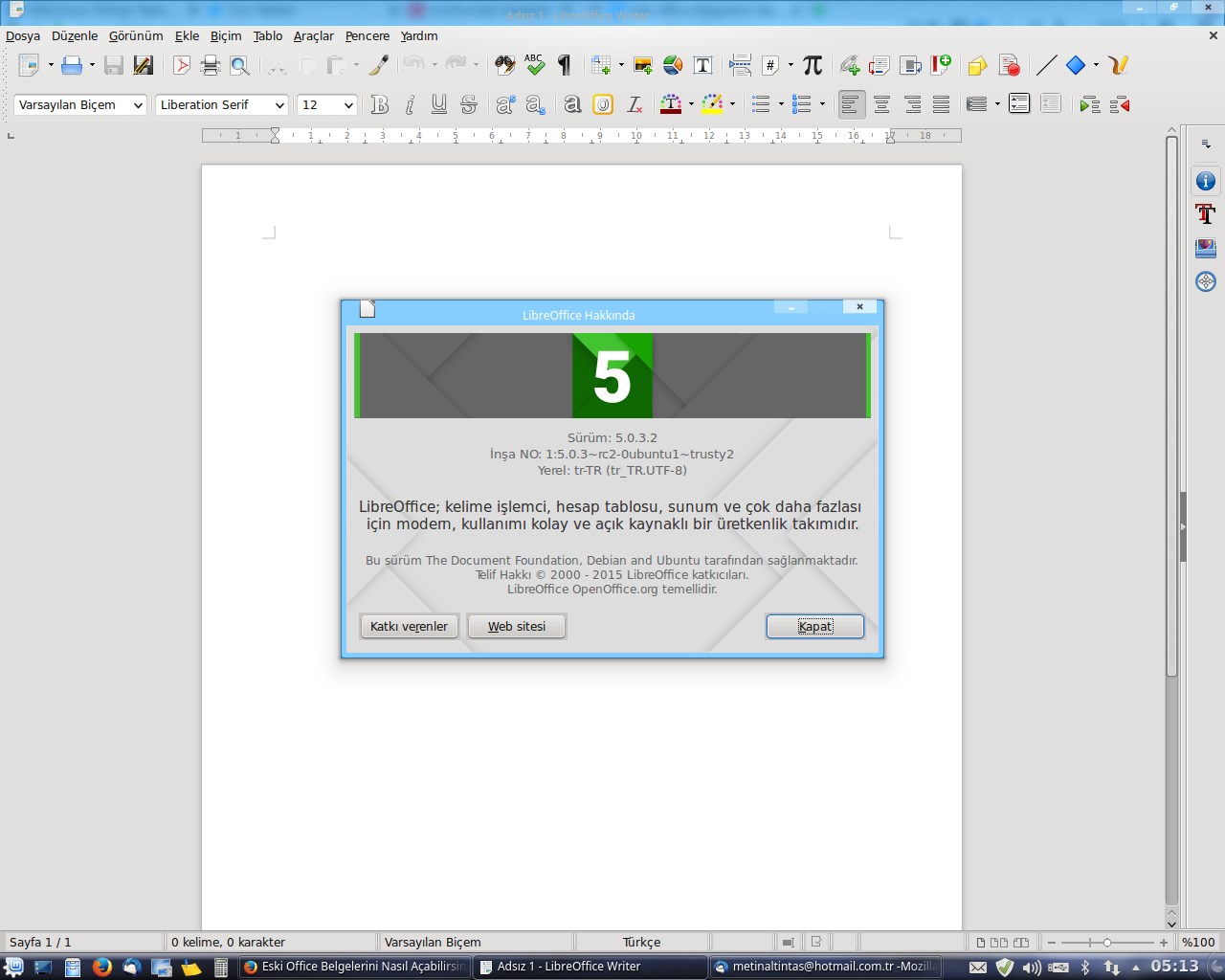Open the sidebar Gallery icon

tap(1206, 248)
